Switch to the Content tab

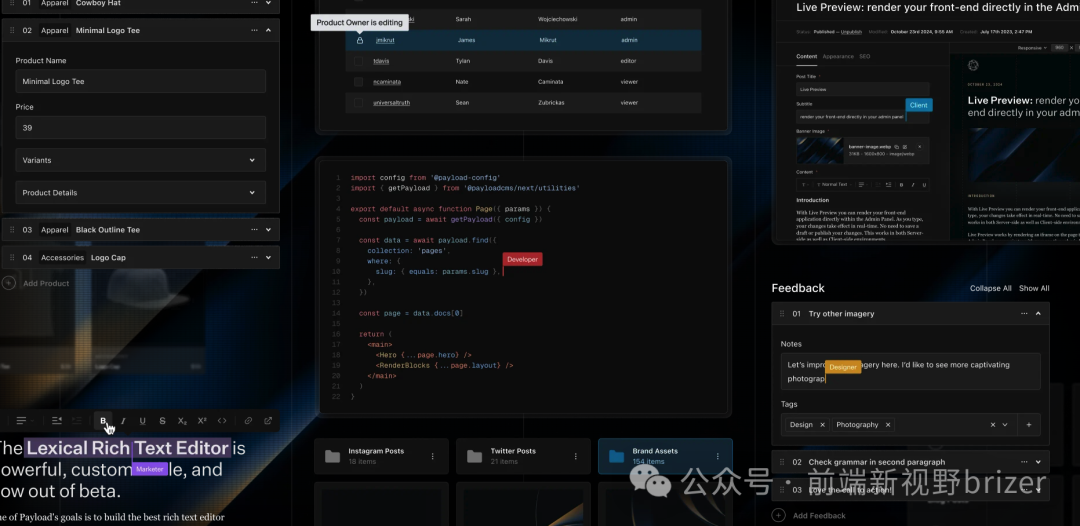807,56
